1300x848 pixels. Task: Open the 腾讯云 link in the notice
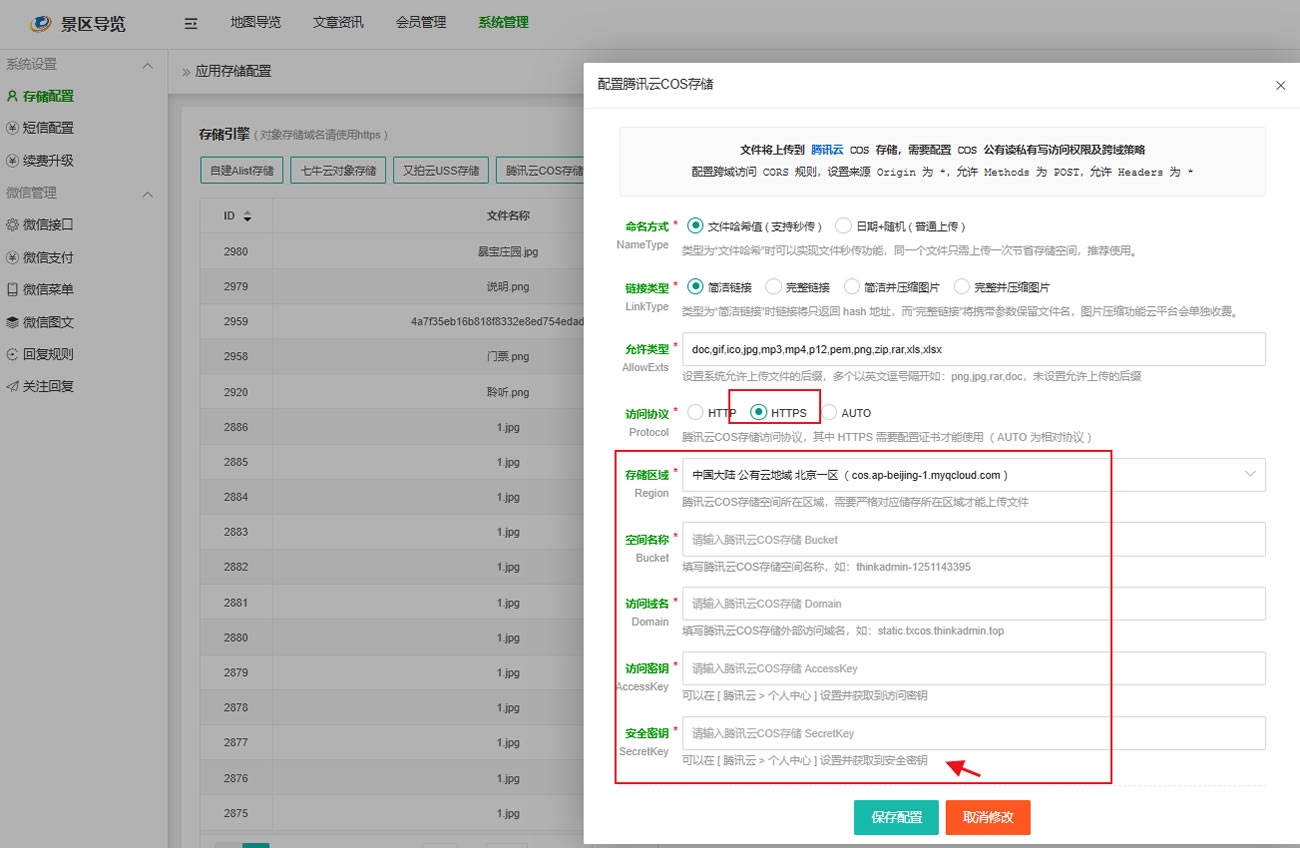click(x=828, y=150)
